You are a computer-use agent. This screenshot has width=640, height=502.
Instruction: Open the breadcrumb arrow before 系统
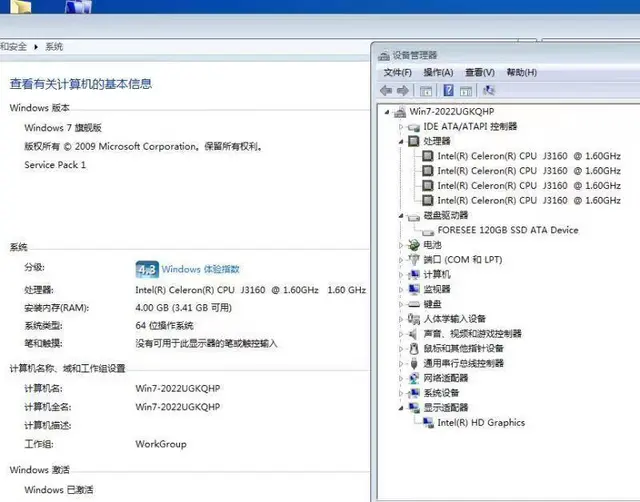click(36, 47)
